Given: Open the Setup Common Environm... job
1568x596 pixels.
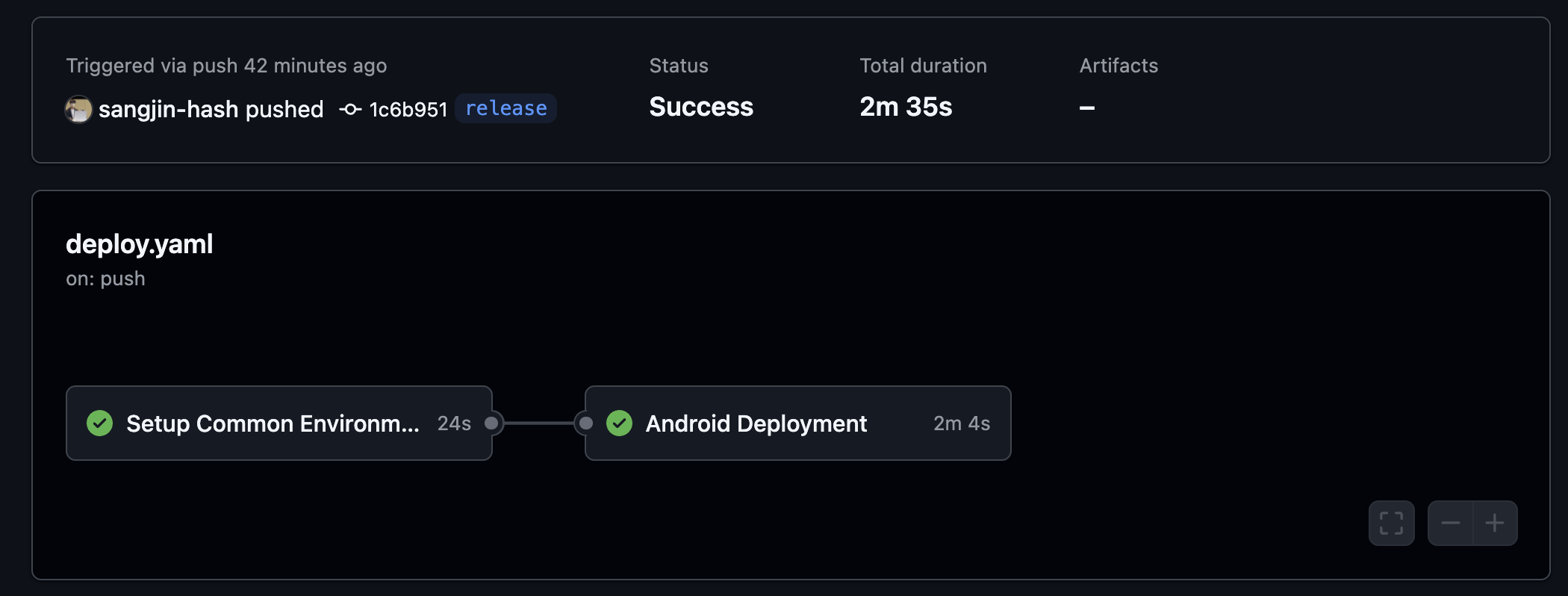Looking at the screenshot, I should 279,423.
